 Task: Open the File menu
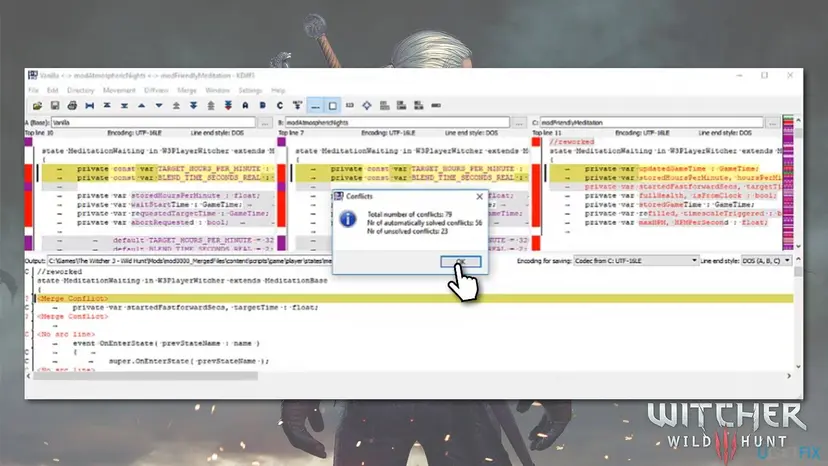click(33, 90)
